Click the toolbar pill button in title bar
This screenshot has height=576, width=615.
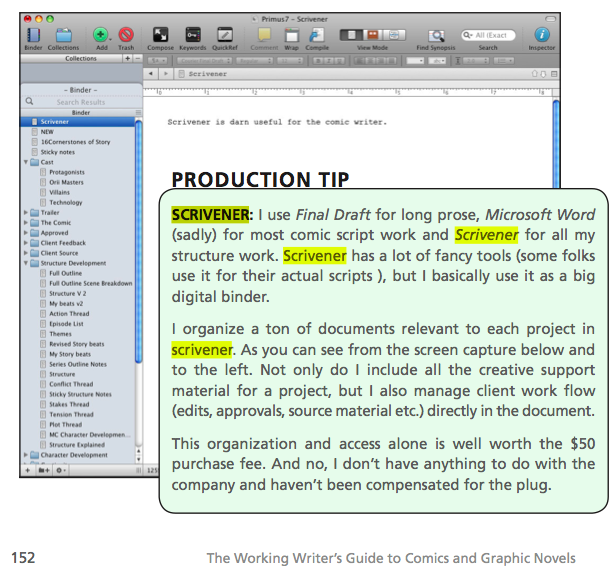551,19
